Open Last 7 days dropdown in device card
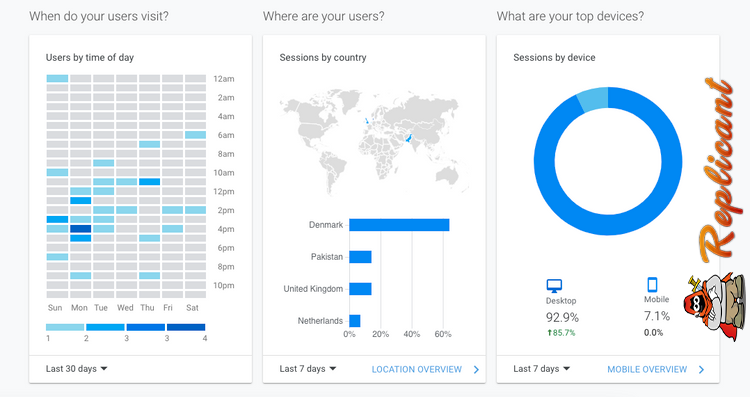 541,369
